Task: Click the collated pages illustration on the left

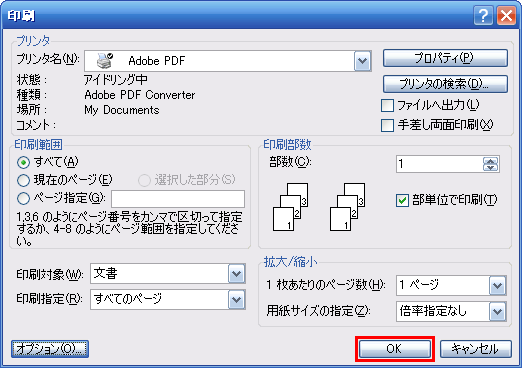Action: pos(290,207)
